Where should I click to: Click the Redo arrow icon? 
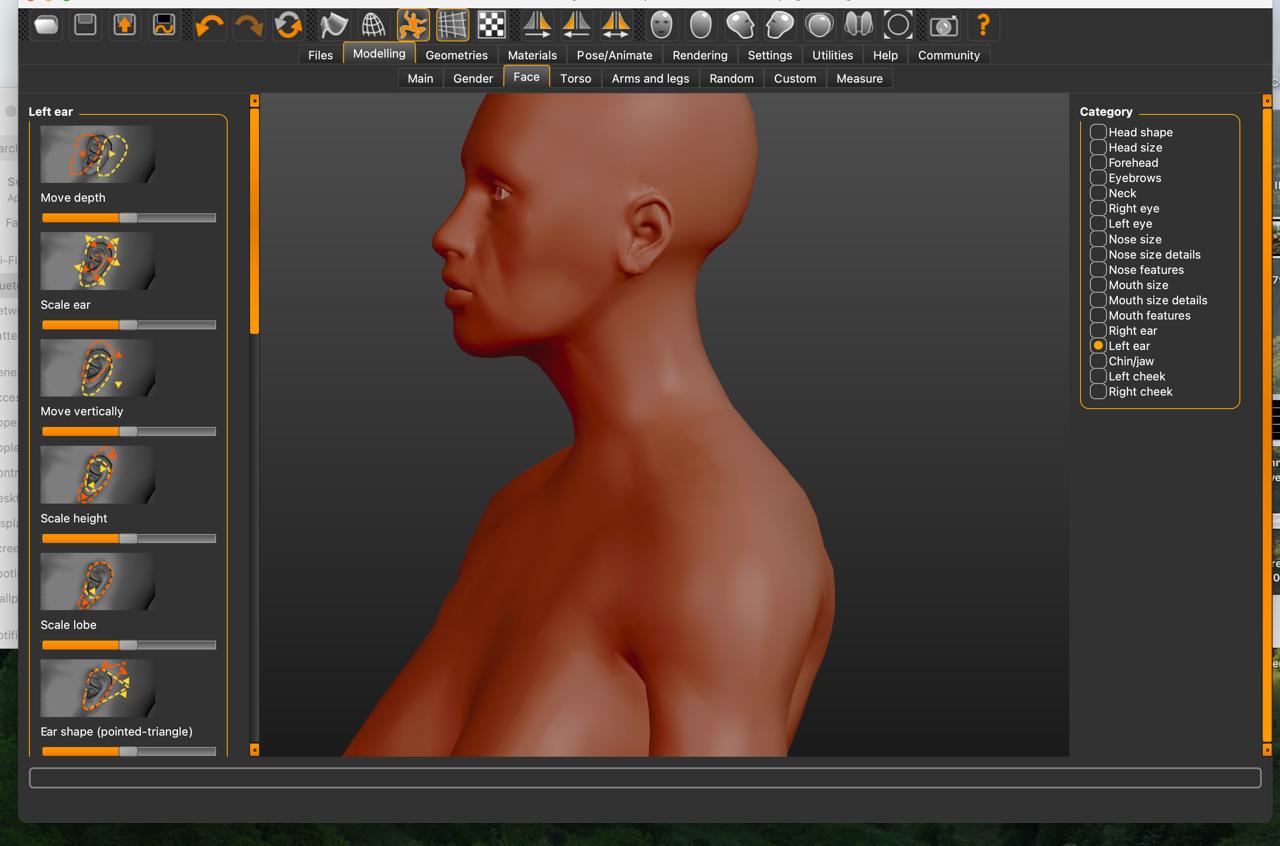click(x=248, y=25)
